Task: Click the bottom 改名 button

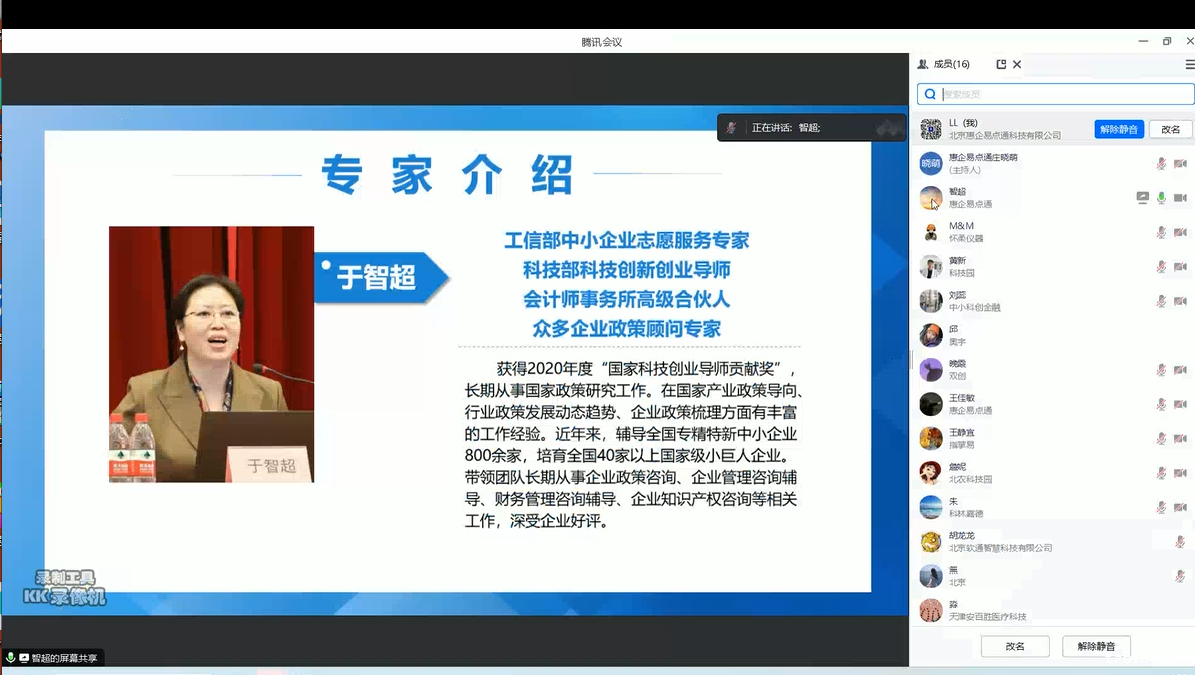Action: [1015, 646]
